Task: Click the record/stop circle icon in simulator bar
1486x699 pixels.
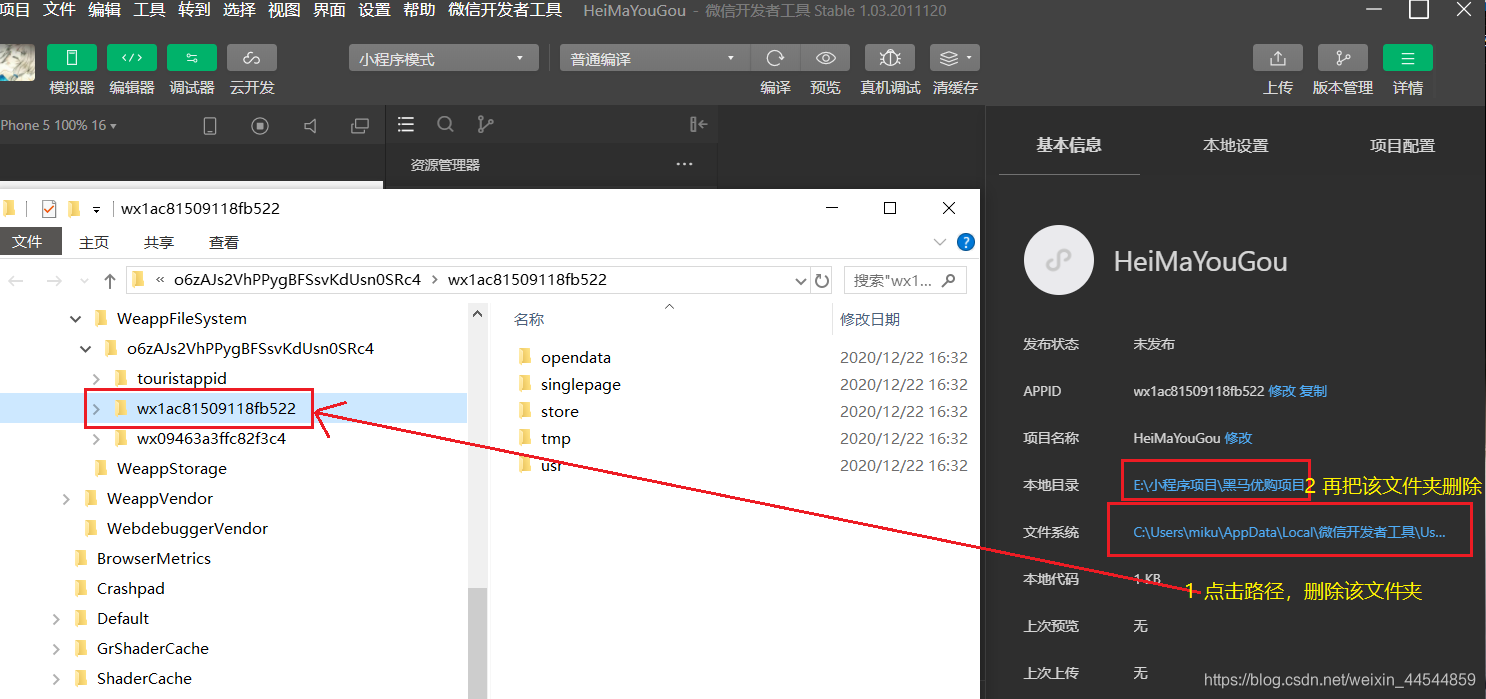Action: click(x=260, y=125)
